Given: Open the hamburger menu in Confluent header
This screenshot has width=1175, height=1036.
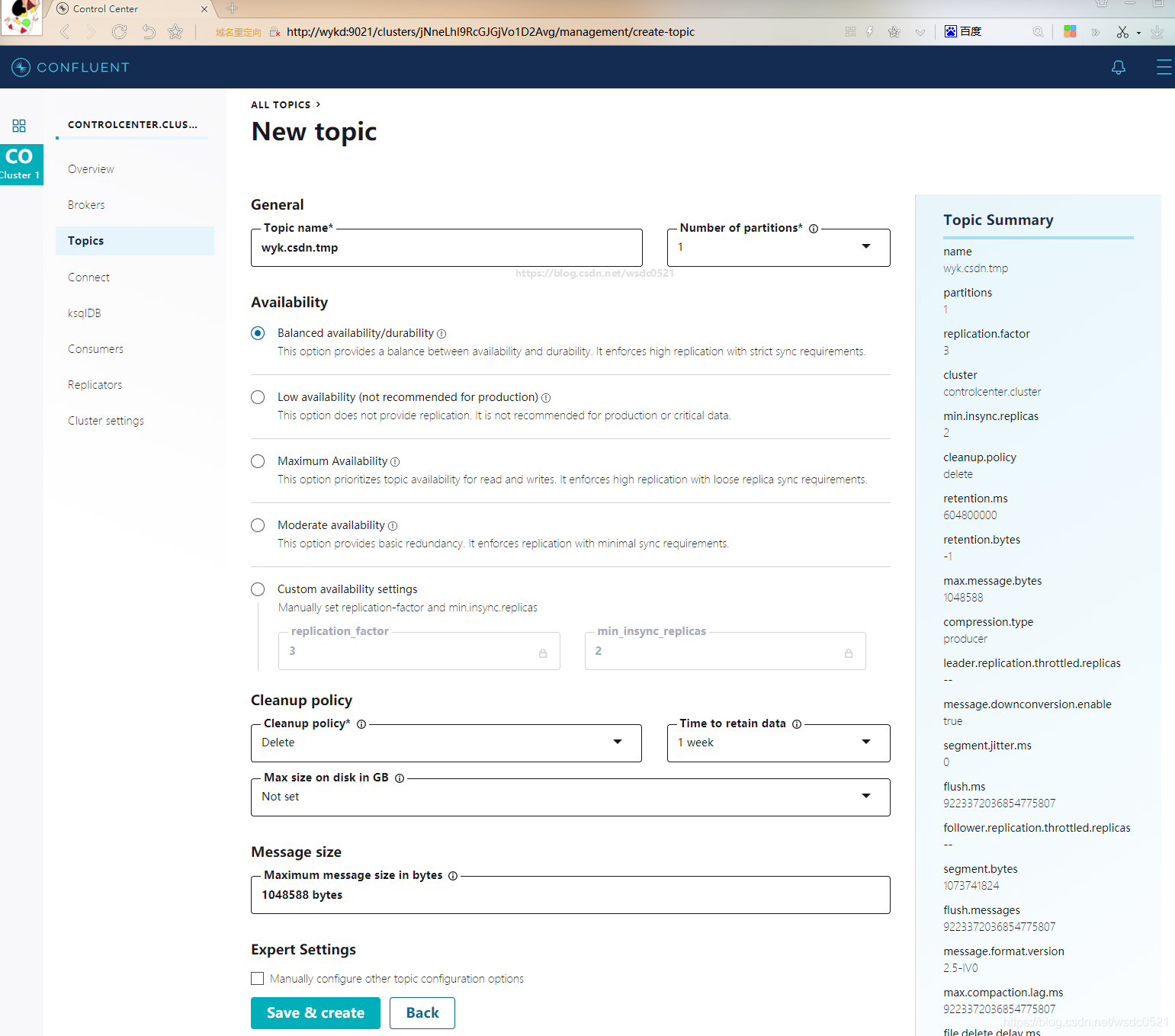Looking at the screenshot, I should coord(1164,67).
